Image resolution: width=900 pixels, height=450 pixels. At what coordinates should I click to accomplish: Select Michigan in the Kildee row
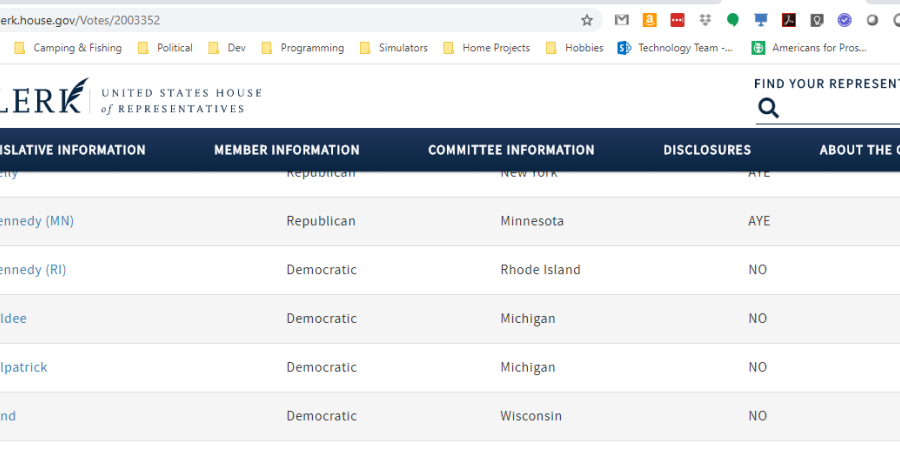527,319
